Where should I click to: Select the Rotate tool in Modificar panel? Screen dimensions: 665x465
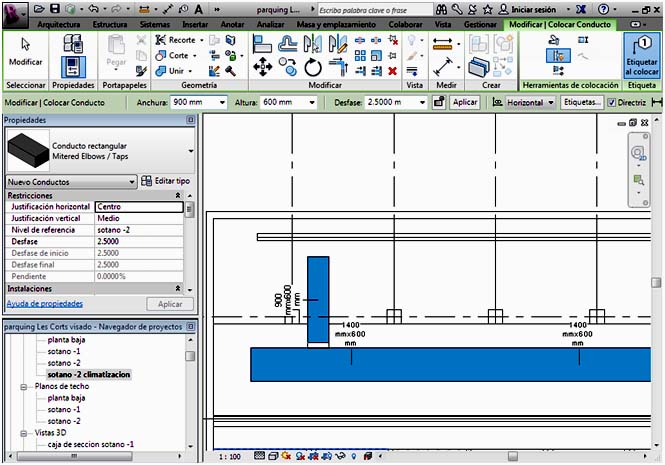[312, 67]
